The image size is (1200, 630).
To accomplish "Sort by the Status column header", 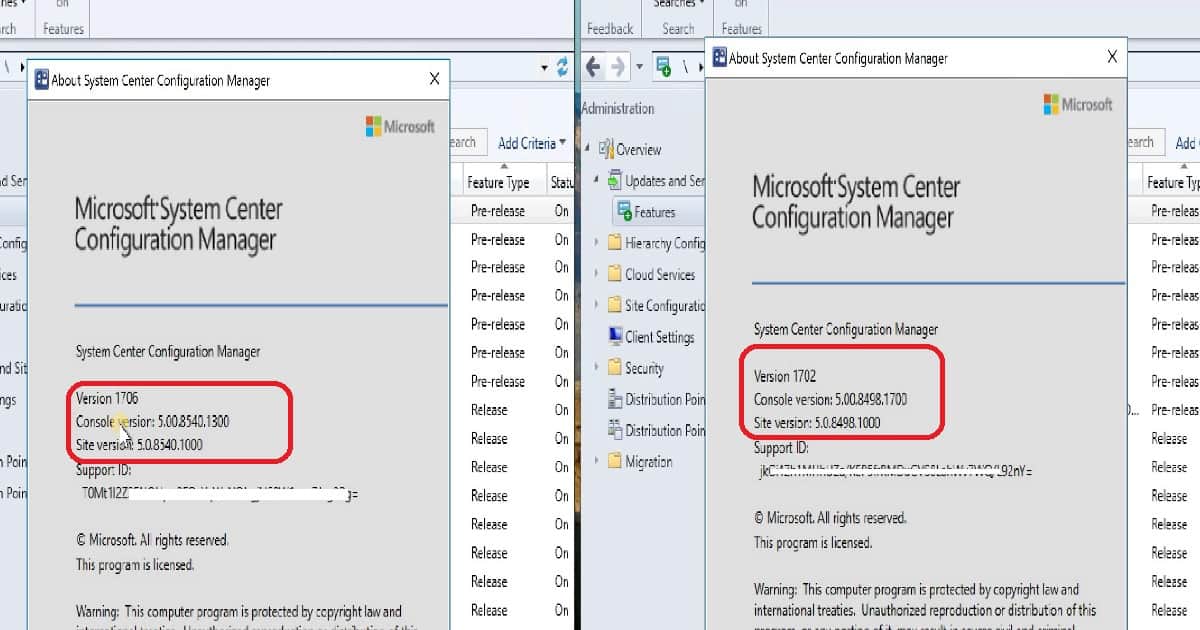I will click(562, 183).
